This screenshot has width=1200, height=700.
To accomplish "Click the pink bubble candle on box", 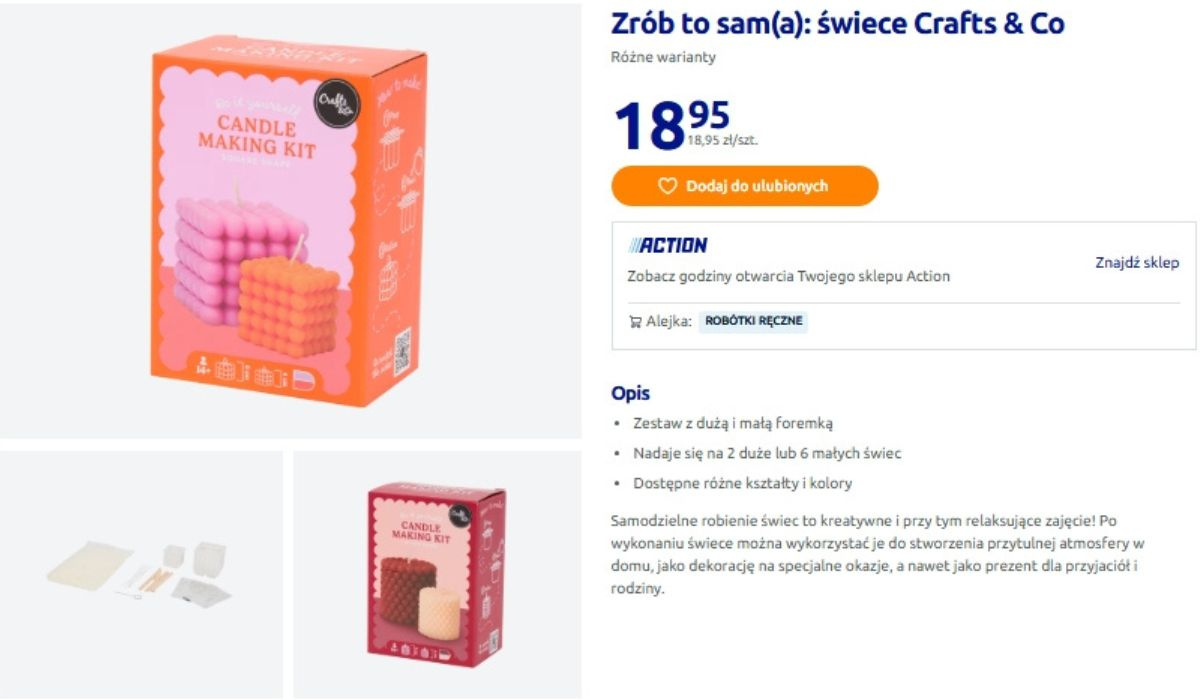I will pos(213,262).
